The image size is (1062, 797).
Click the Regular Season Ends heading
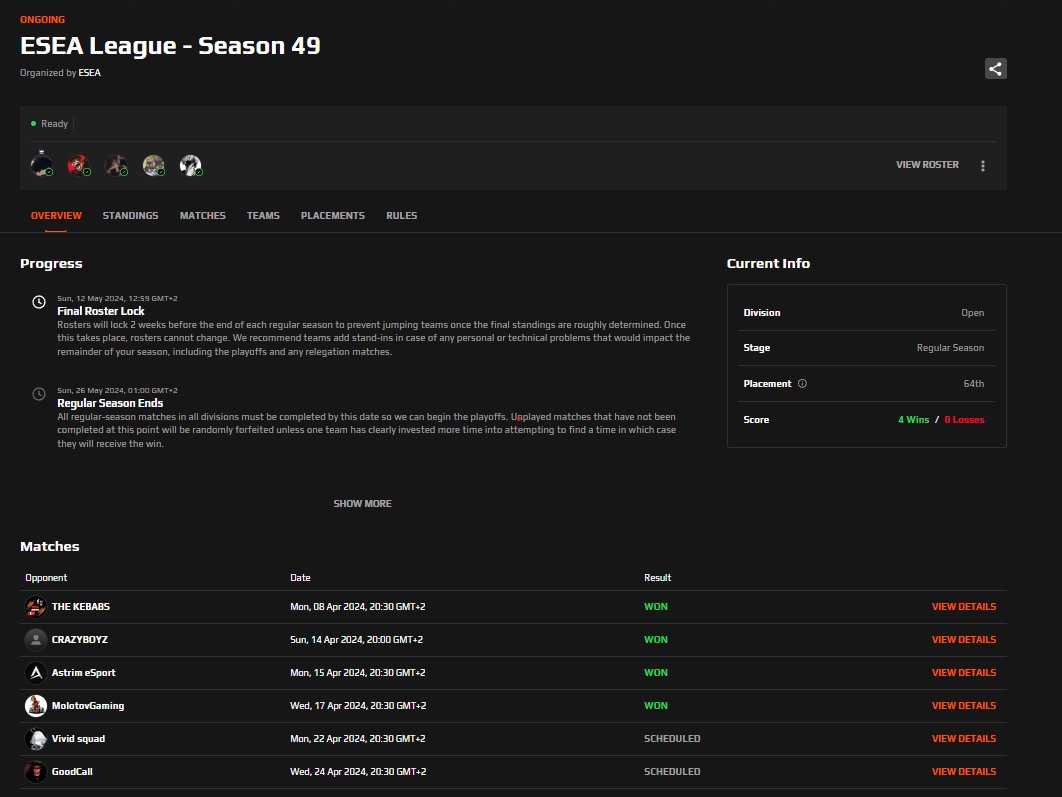pos(110,403)
